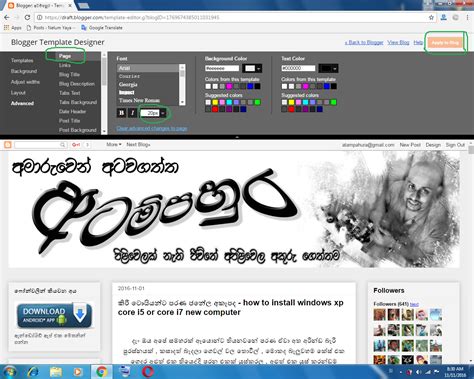The width and height of the screenshot is (474, 379).
Task: Open Internet Explorer from taskbar
Action: (33, 371)
